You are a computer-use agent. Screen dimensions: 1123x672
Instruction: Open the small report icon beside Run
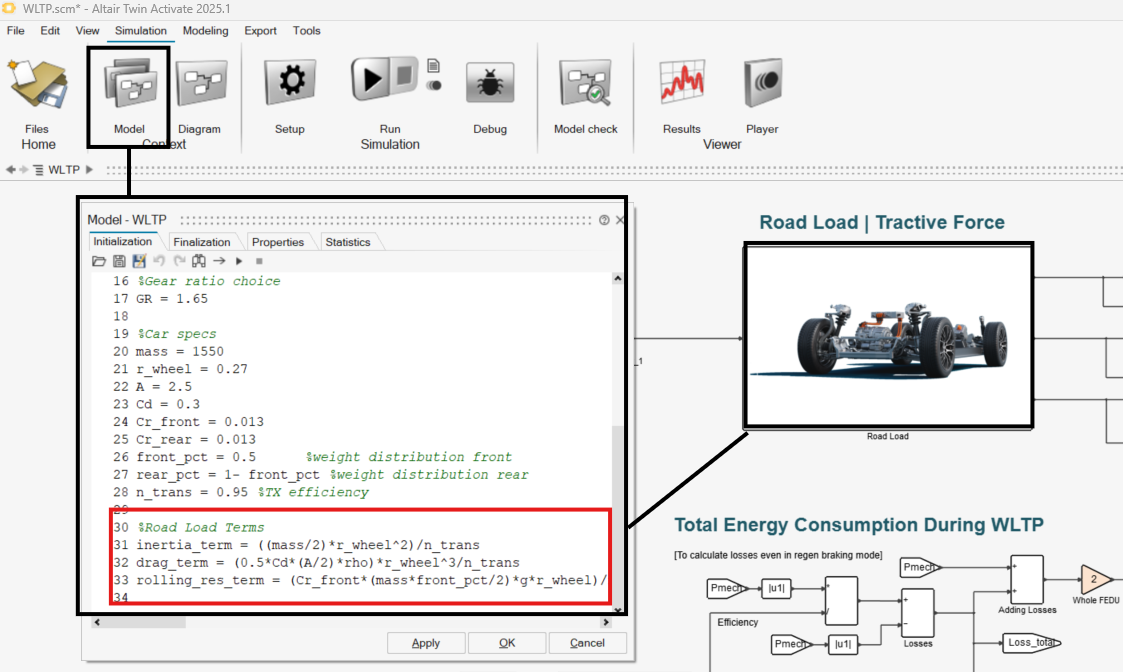[x=433, y=66]
